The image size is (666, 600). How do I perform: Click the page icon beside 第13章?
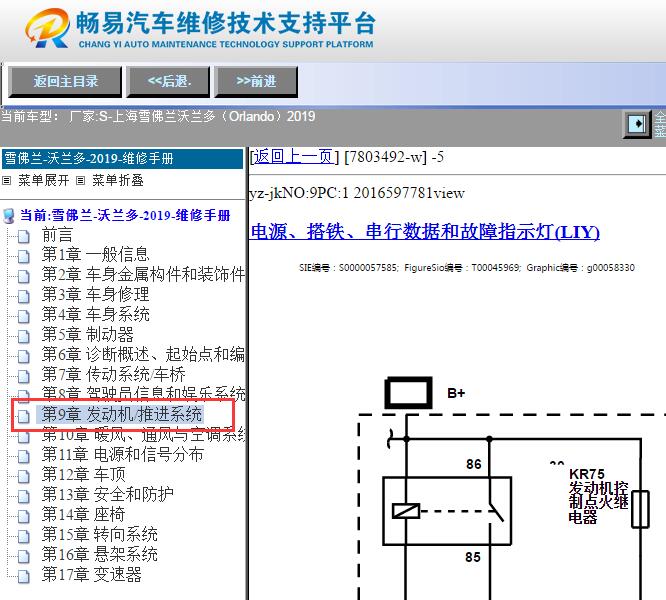point(24,496)
